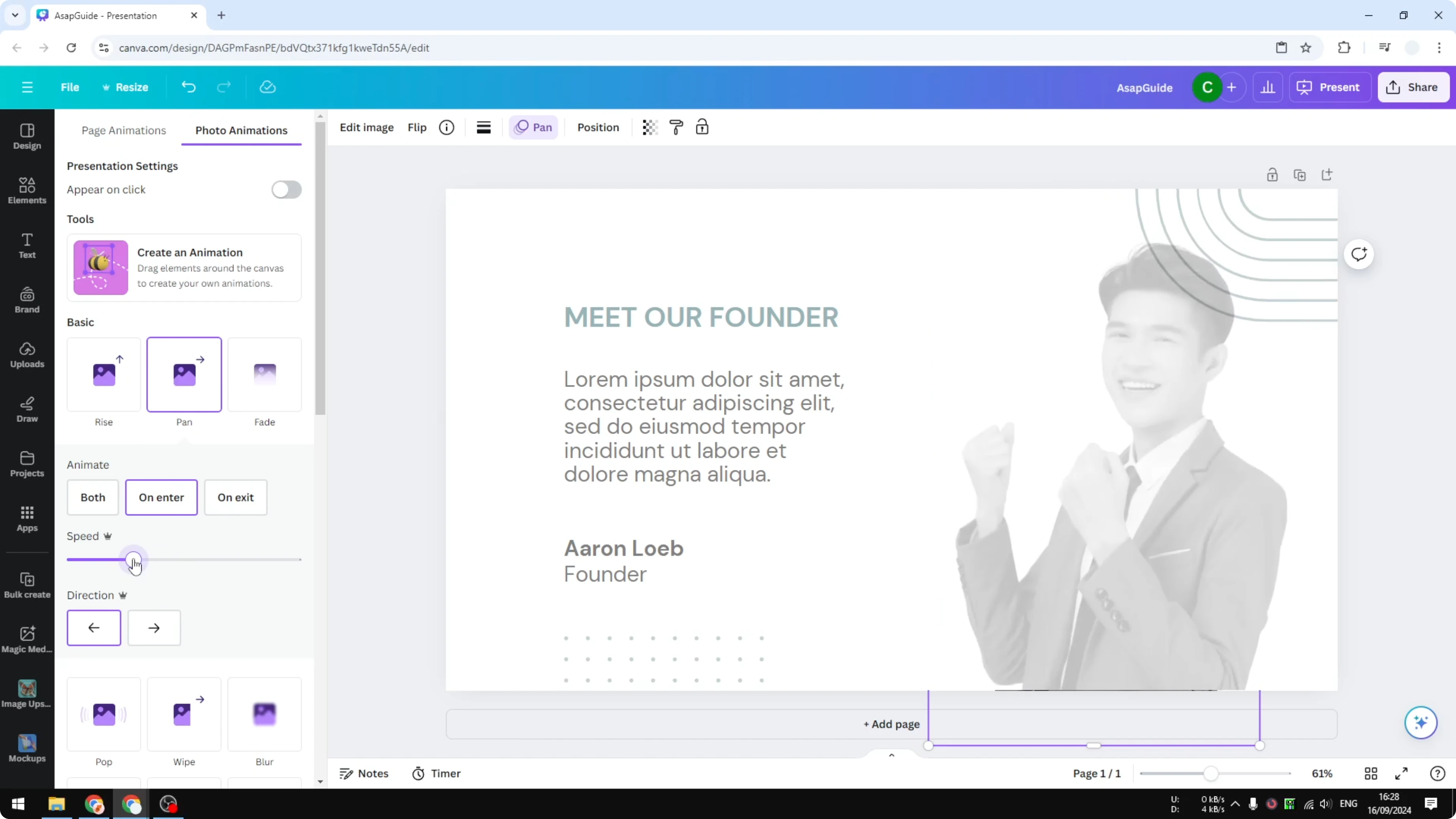Click the undo arrow icon

[189, 87]
